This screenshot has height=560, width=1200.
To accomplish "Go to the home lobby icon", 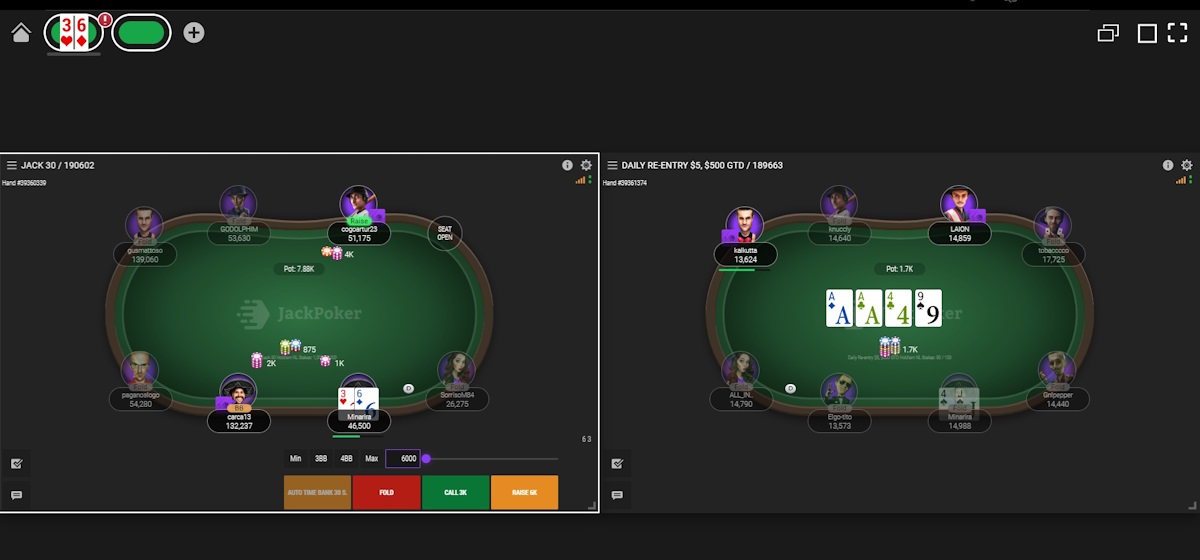I will pyautogui.click(x=21, y=33).
